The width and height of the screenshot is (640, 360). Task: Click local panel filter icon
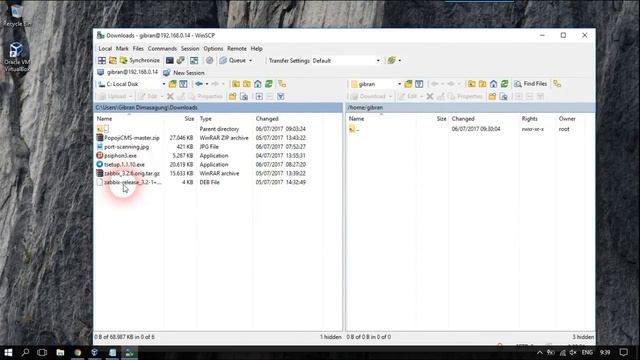pos(183,84)
